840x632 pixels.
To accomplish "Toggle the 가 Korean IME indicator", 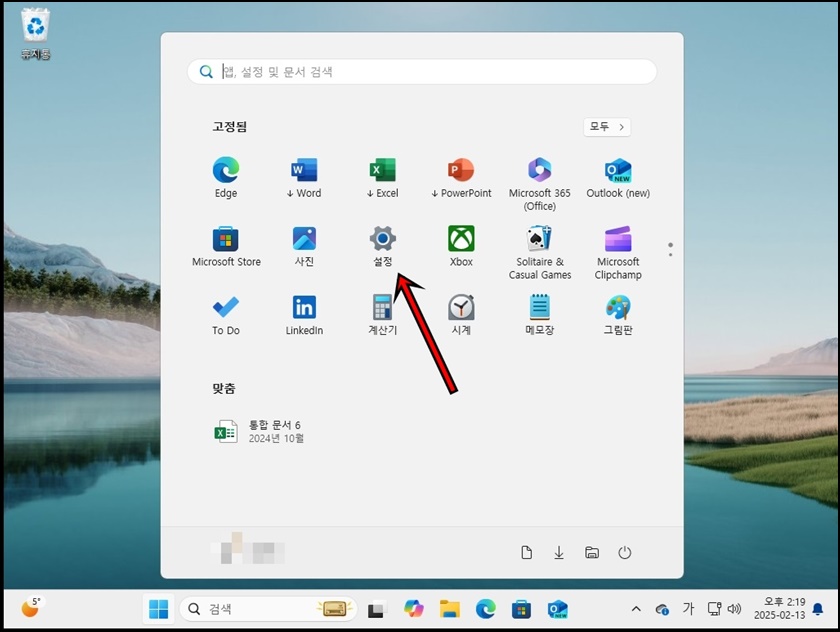I will point(688,608).
